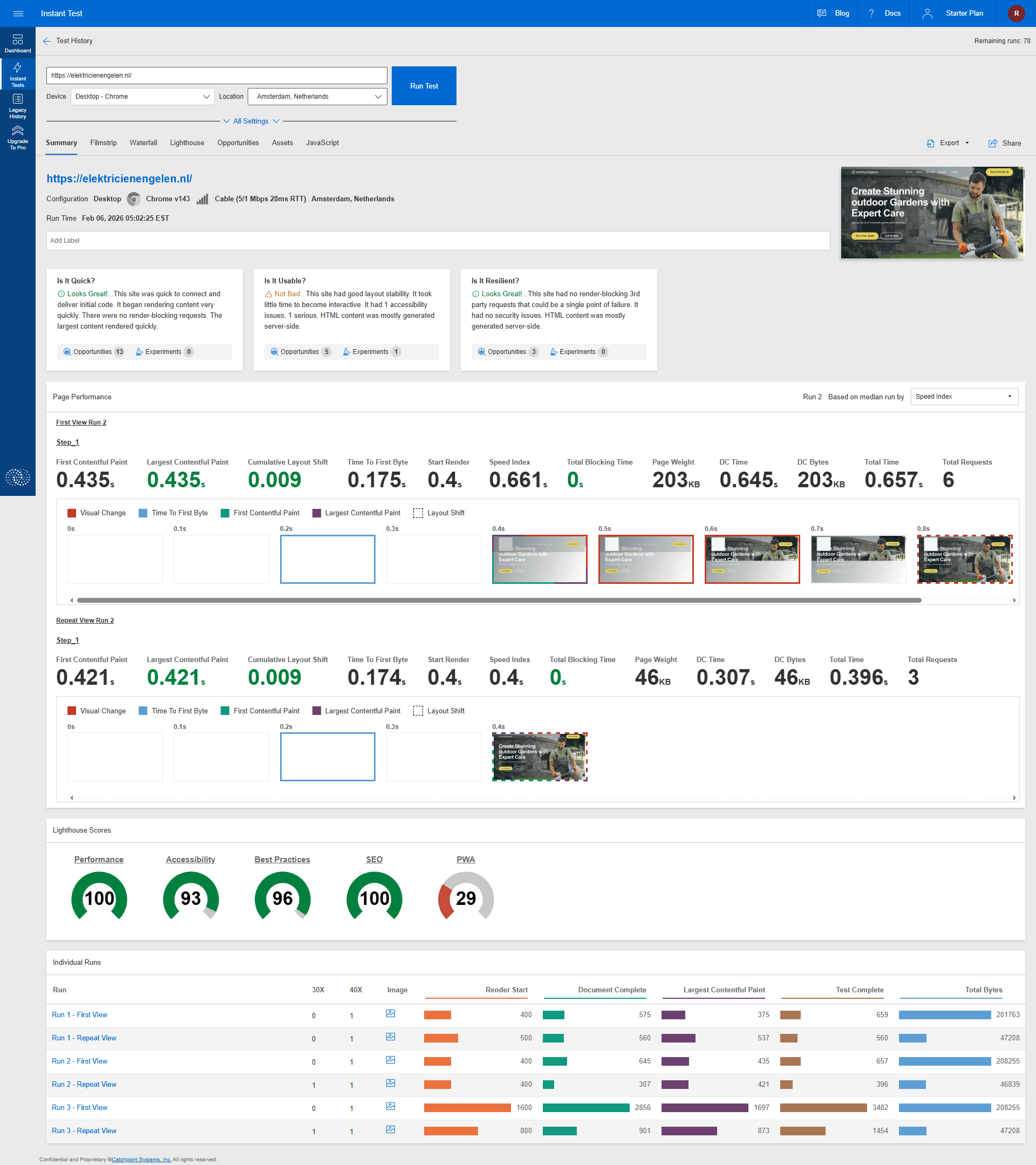This screenshot has width=1036, height=1165.
Task: Switch to the Waterfall tab
Action: [x=143, y=143]
